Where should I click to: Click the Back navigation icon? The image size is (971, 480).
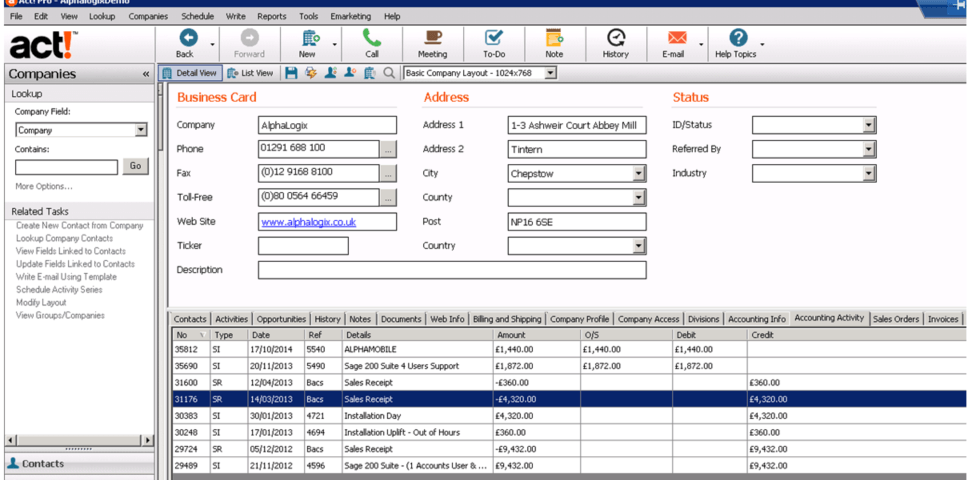[188, 38]
